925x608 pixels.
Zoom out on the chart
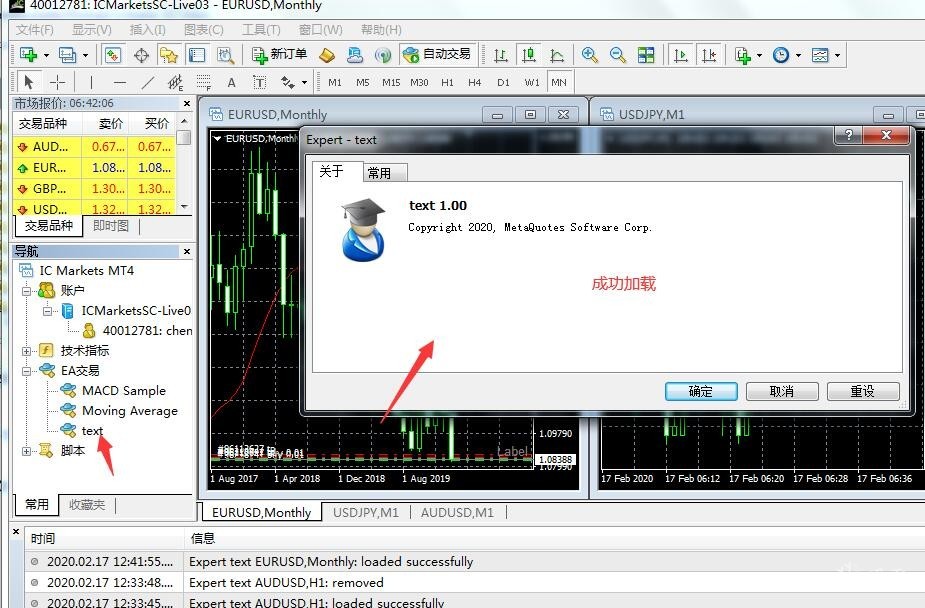[x=617, y=55]
